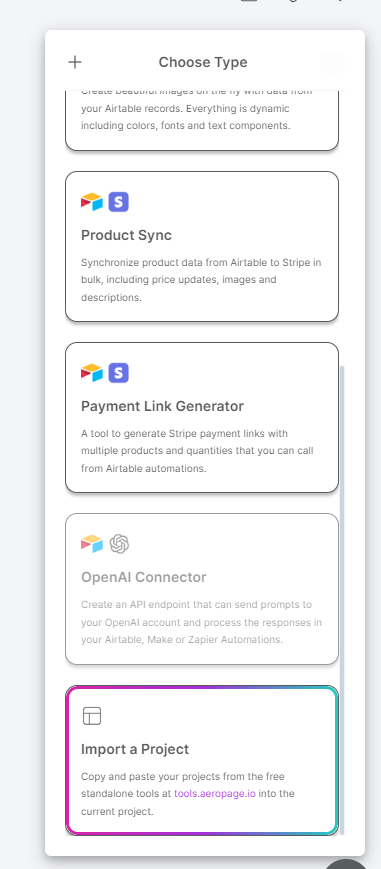Click the Airtable logo on Product Sync card

click(92, 202)
